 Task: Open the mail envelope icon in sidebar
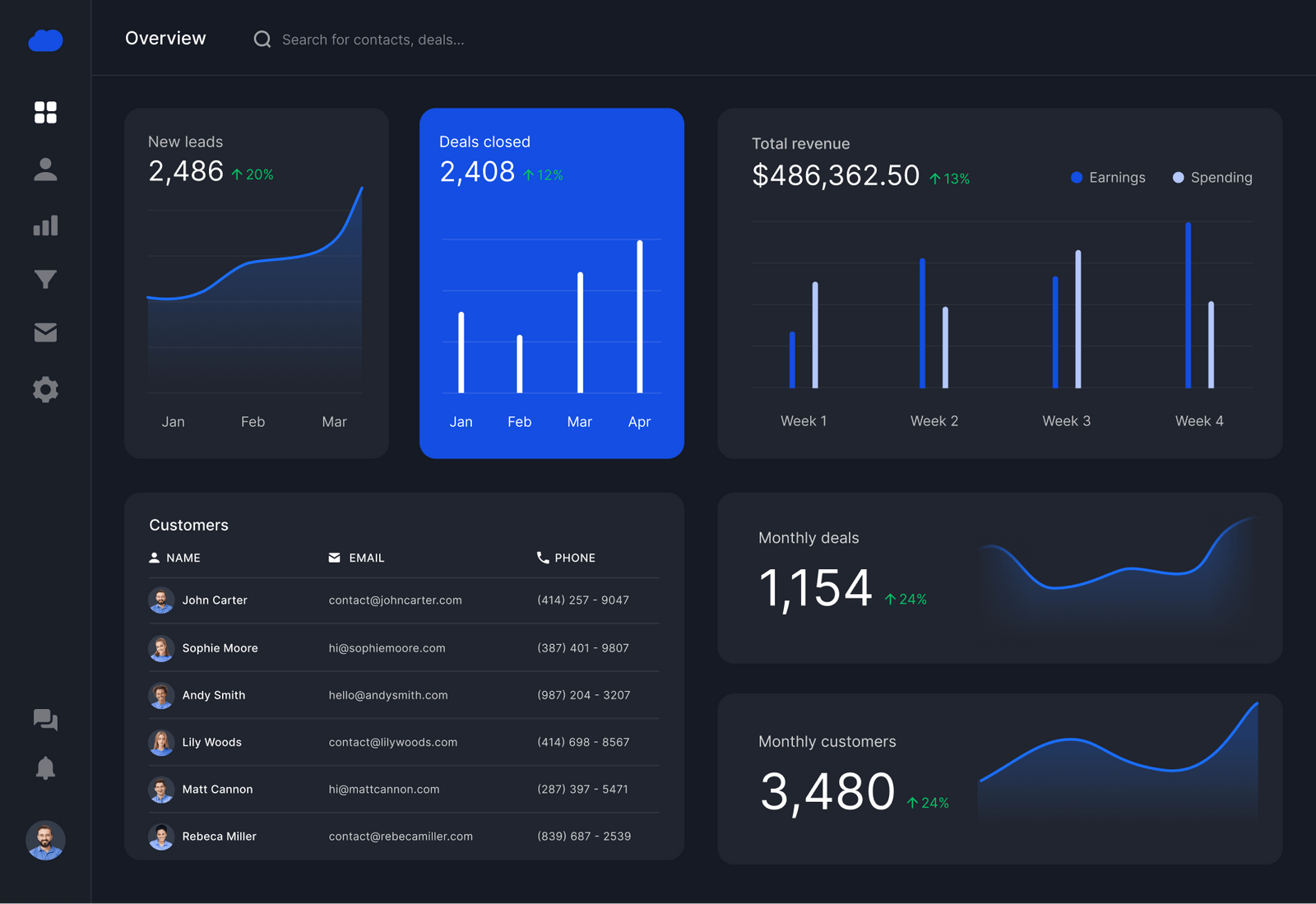[45, 332]
